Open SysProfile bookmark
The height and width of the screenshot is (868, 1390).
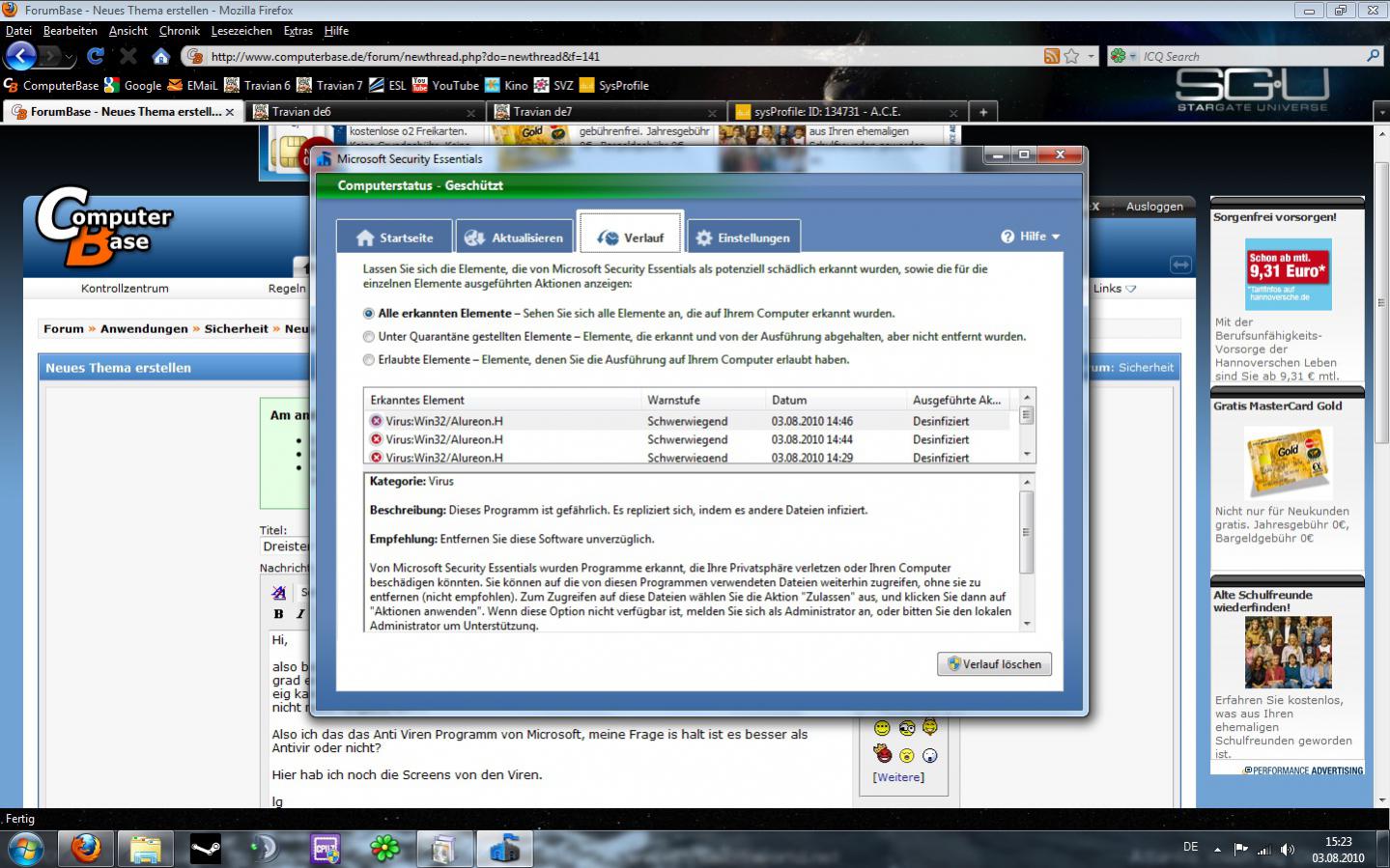613,85
